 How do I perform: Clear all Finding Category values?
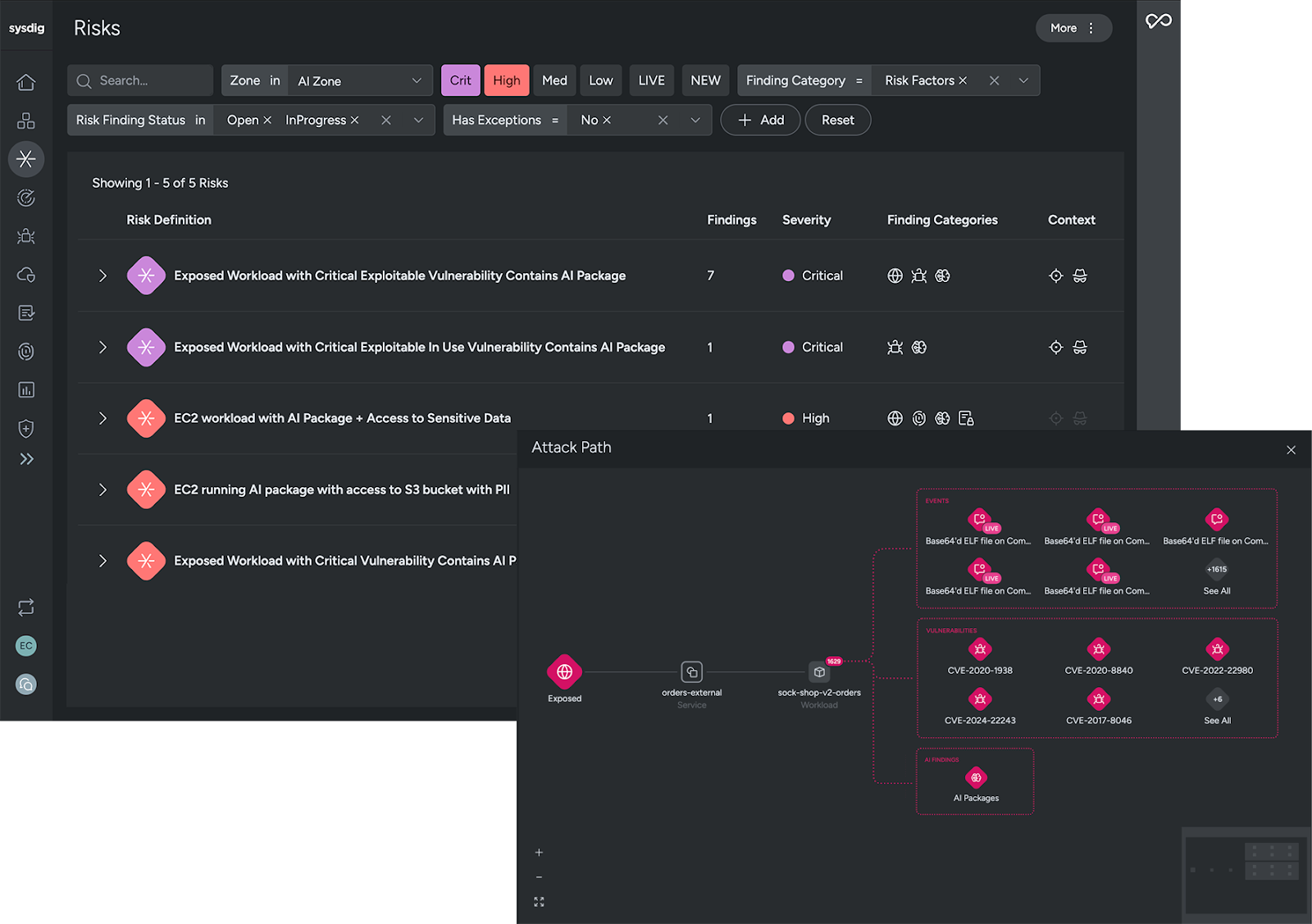tap(994, 80)
